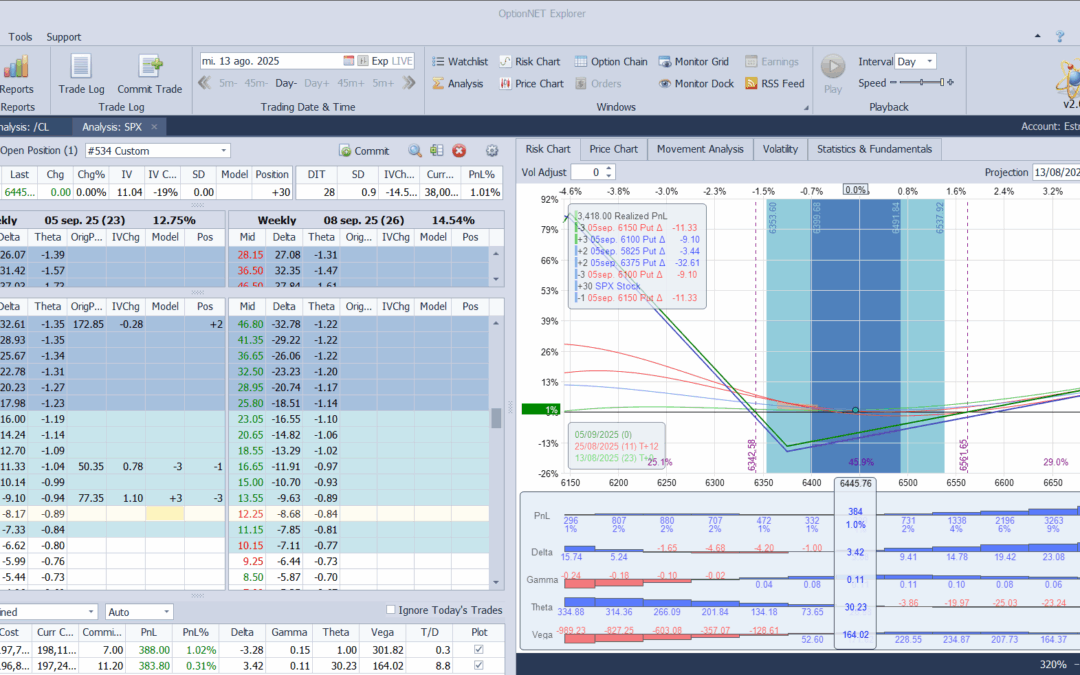The image size is (1080, 675).
Task: Open position settings gear icon
Action: coord(492,151)
